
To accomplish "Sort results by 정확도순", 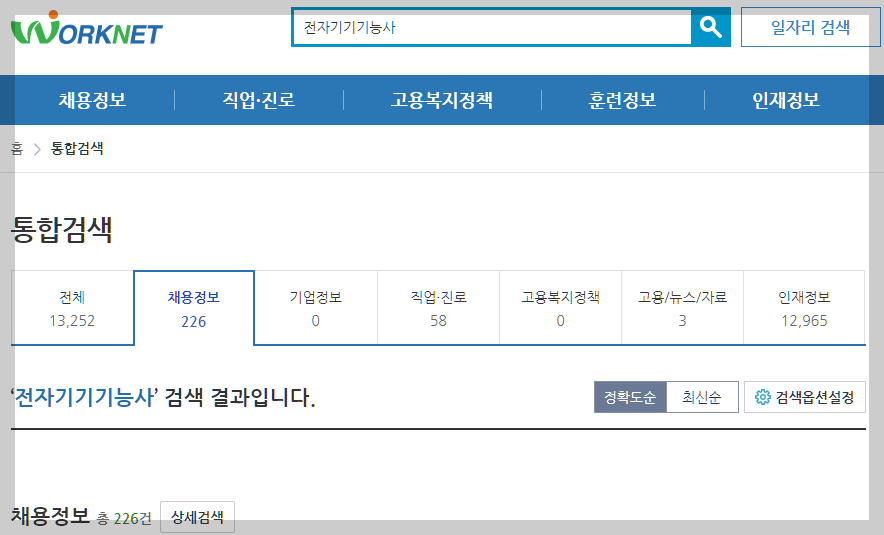I will pos(630,397).
